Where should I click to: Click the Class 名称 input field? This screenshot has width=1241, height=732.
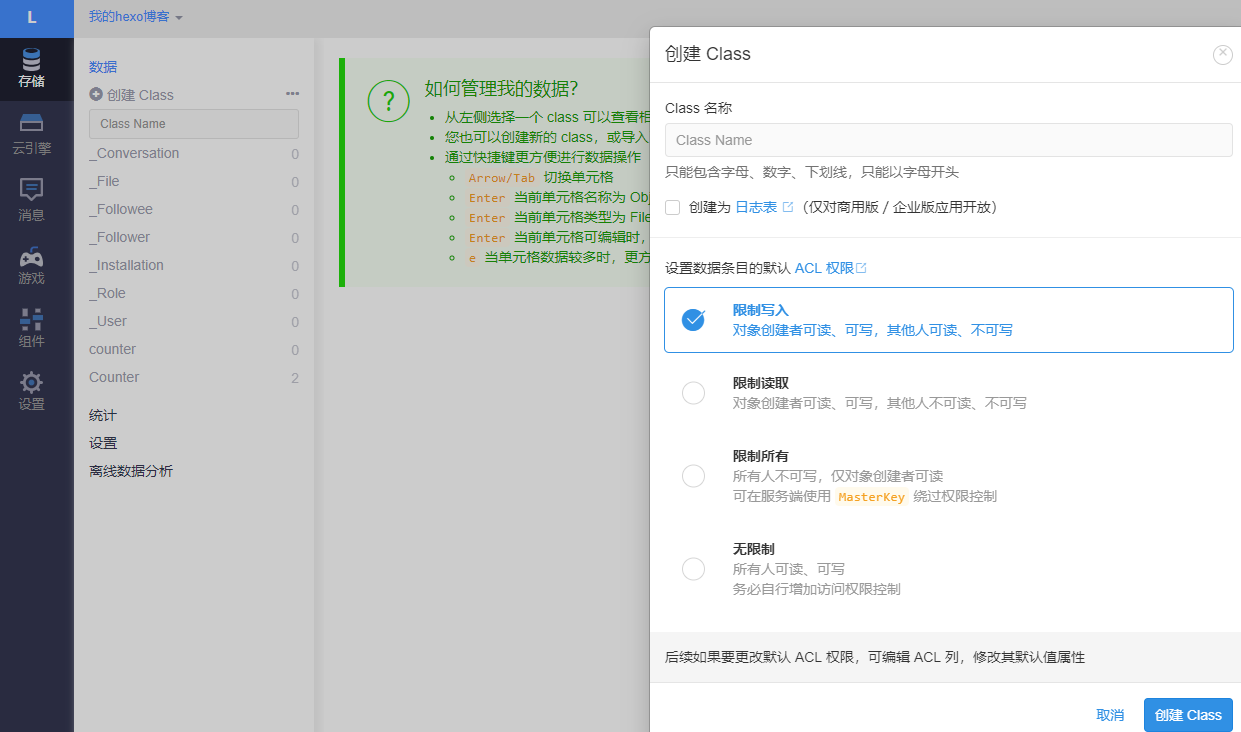(948, 140)
